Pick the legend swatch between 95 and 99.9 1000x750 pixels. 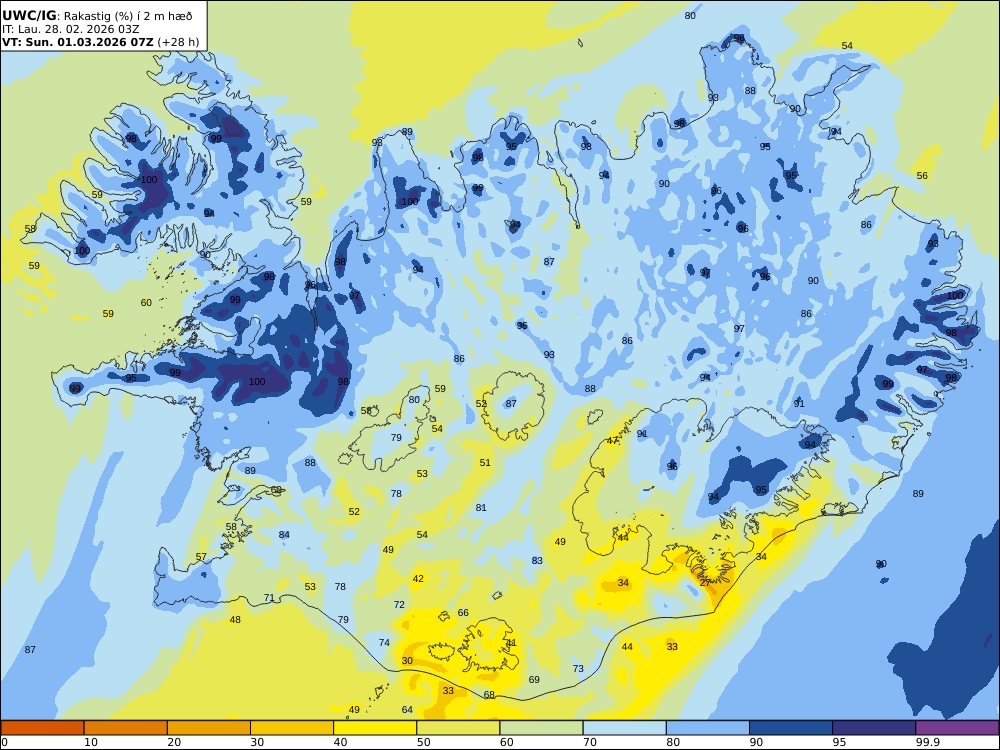click(874, 728)
